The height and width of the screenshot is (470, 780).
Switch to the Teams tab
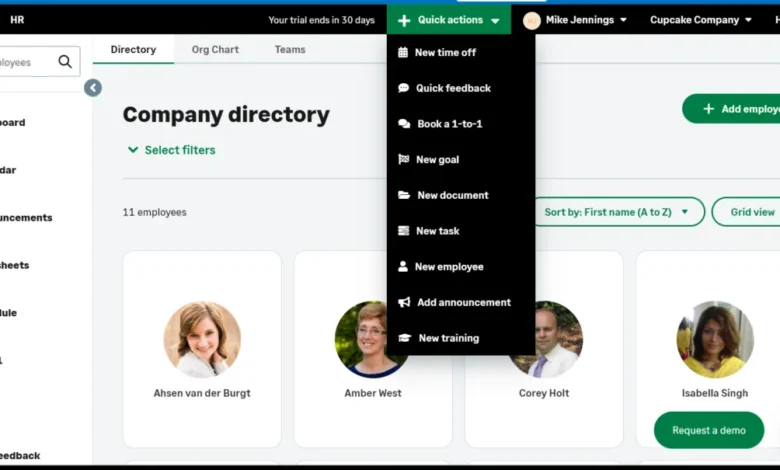coord(290,49)
